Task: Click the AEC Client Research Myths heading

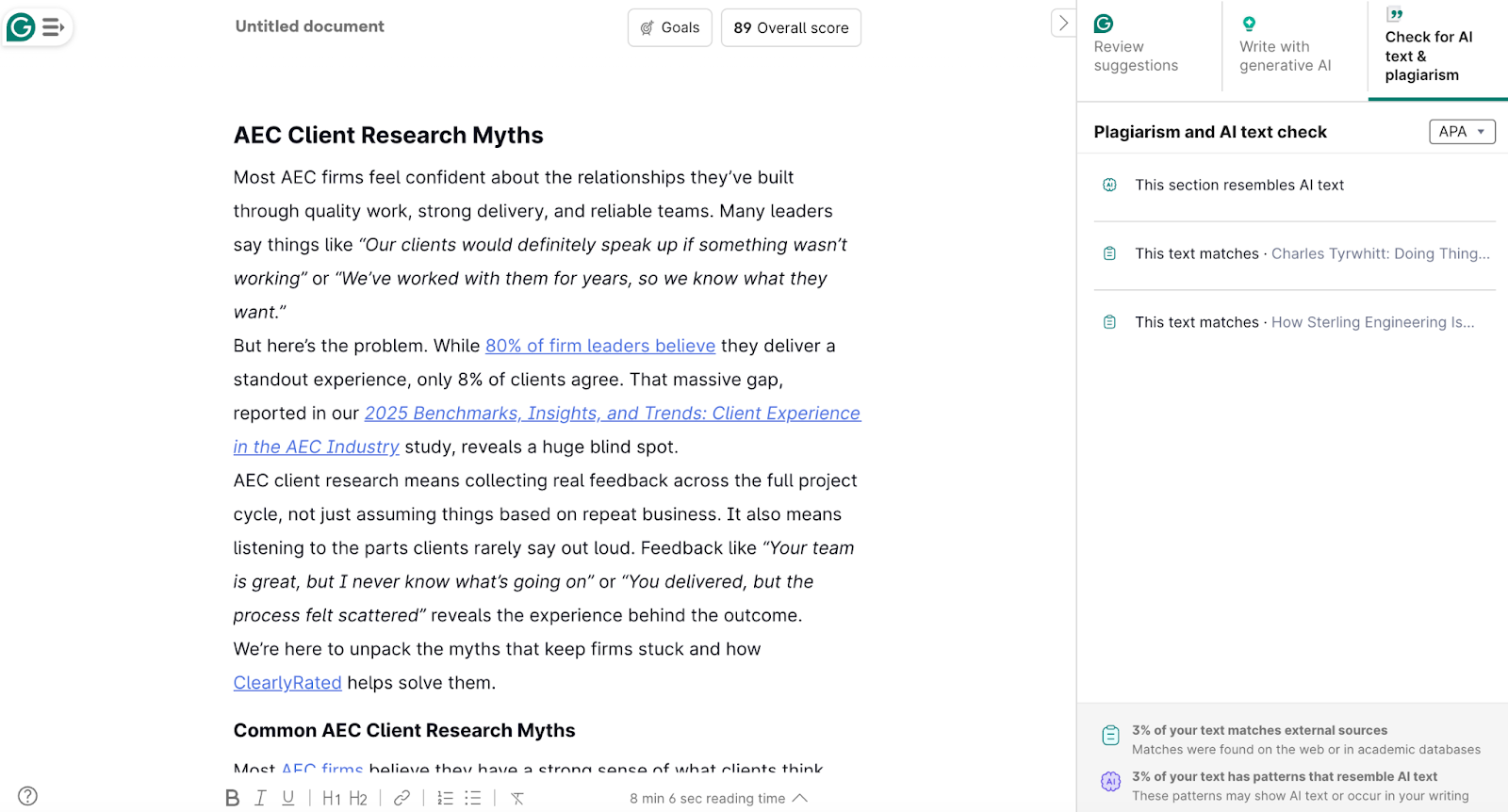Action: pyautogui.click(x=388, y=136)
